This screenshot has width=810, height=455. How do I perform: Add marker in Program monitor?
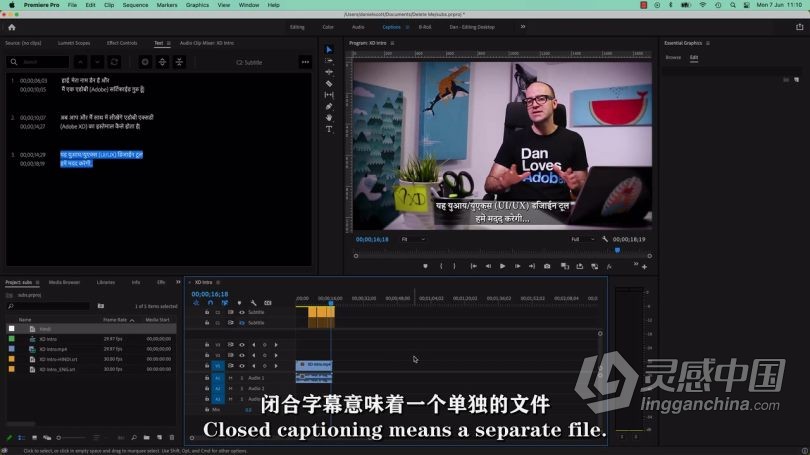(425, 266)
